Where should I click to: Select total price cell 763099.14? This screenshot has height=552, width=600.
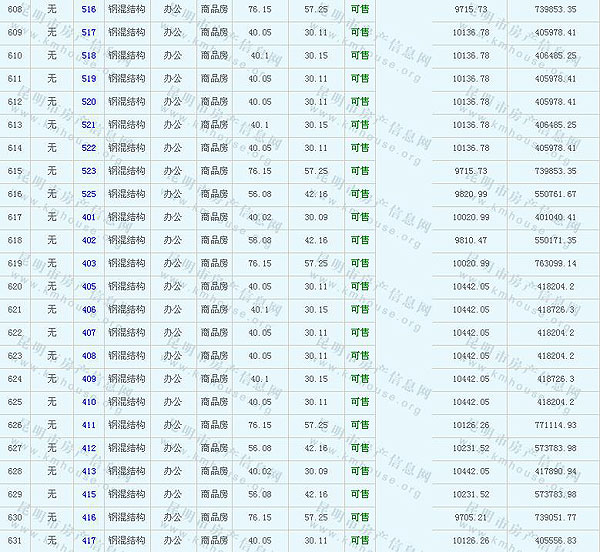[556, 263]
